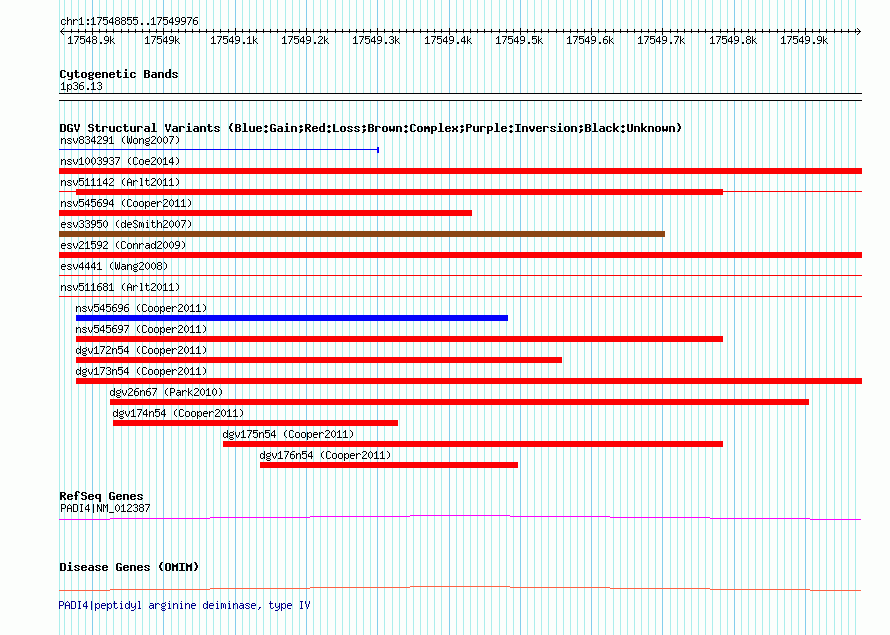This screenshot has width=890, height=635.
Task: Open variant dgv26n67 (Park2010) label
Action: click(166, 392)
